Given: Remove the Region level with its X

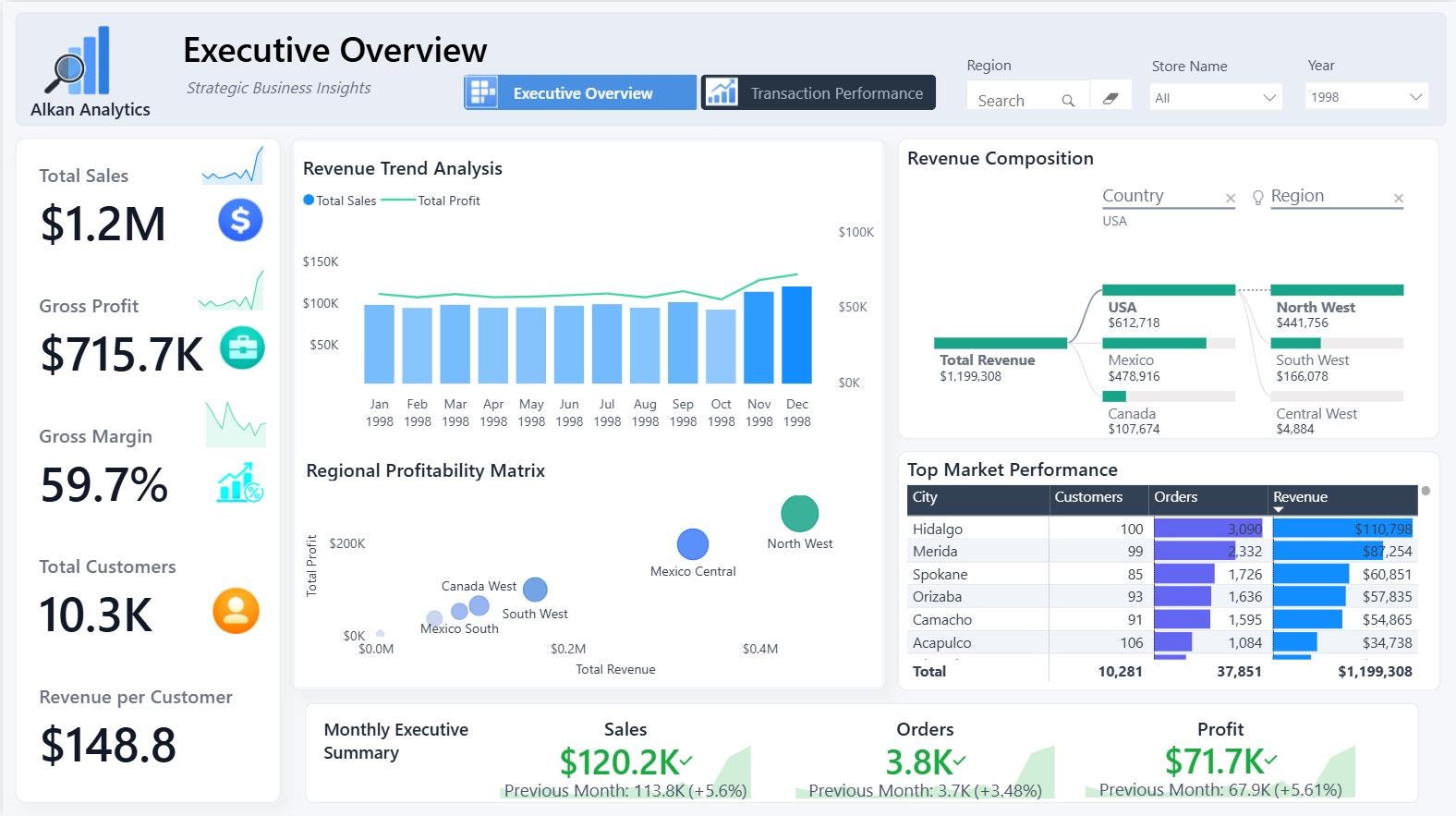Looking at the screenshot, I should (x=1399, y=198).
